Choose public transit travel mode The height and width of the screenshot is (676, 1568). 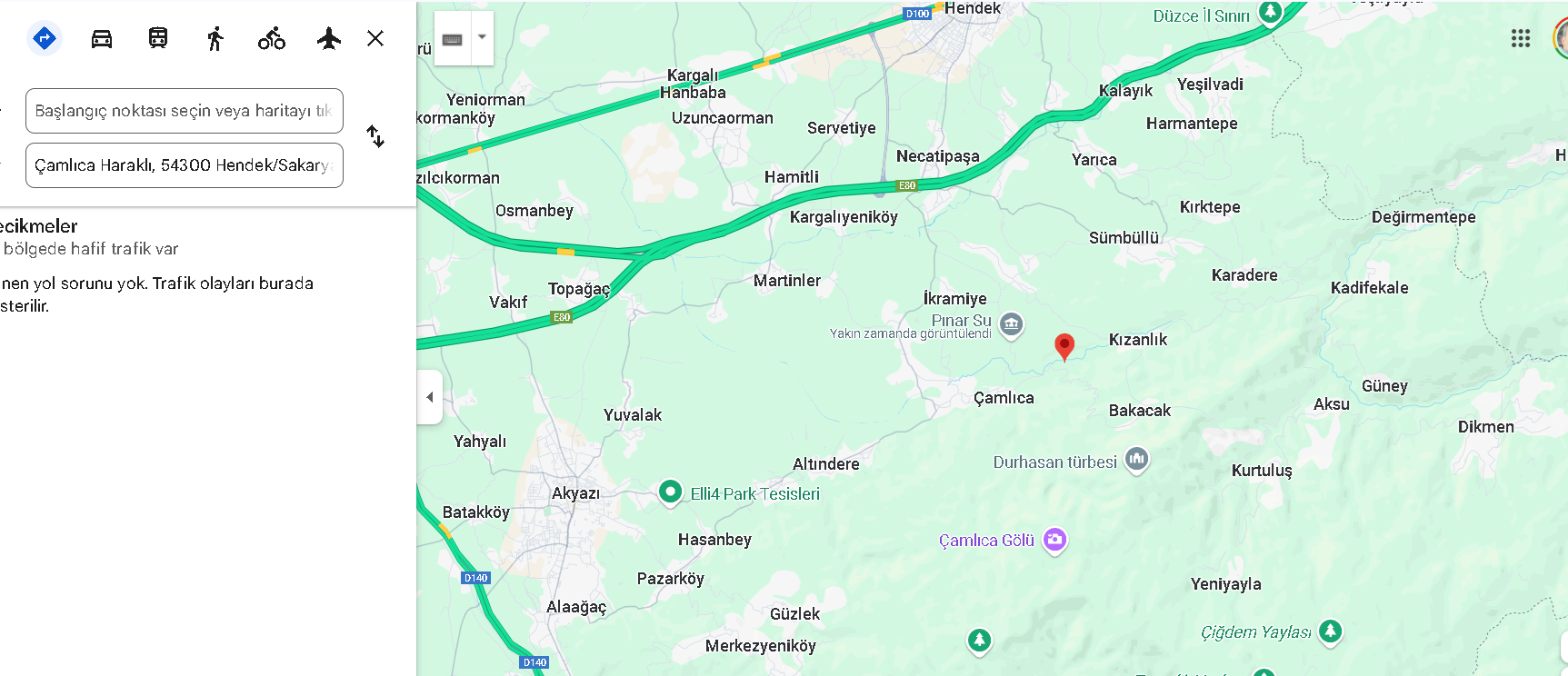pyautogui.click(x=158, y=38)
